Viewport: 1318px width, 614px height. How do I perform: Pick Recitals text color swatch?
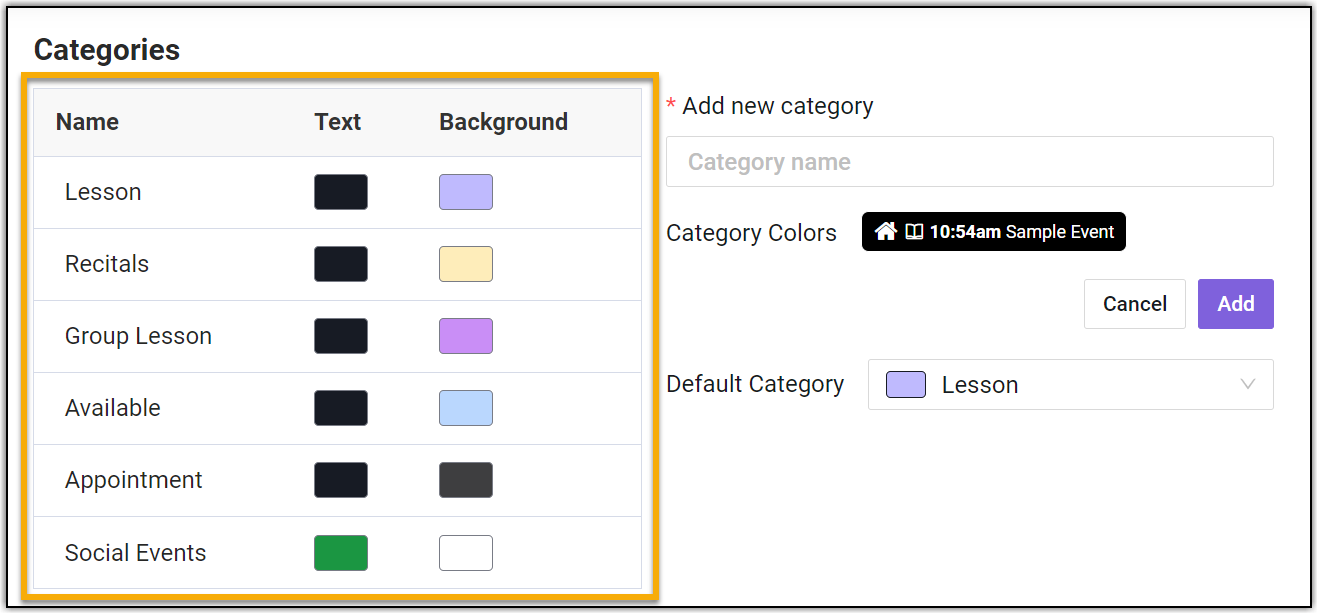[341, 264]
